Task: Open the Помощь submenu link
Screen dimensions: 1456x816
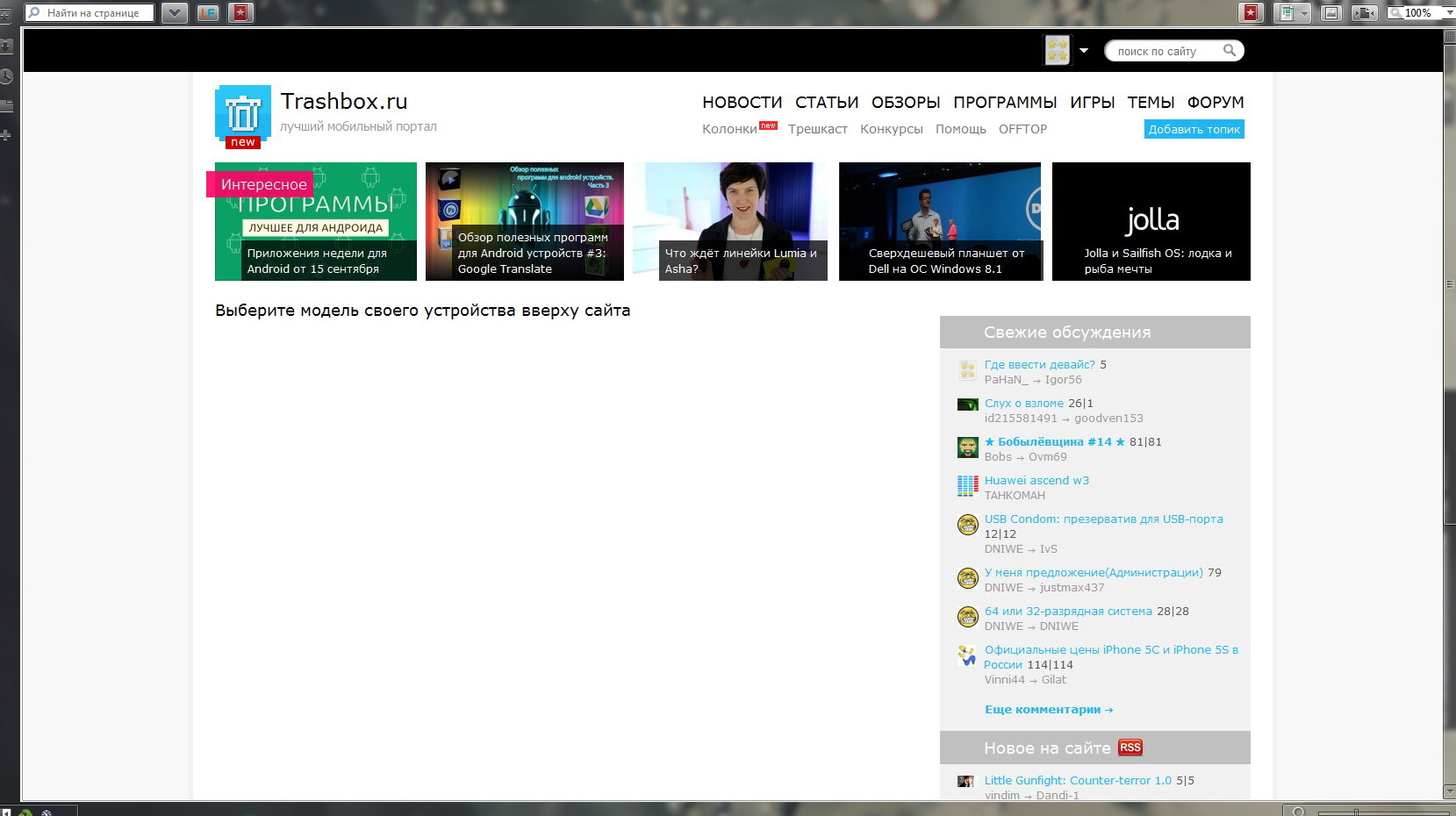Action: pos(961,129)
